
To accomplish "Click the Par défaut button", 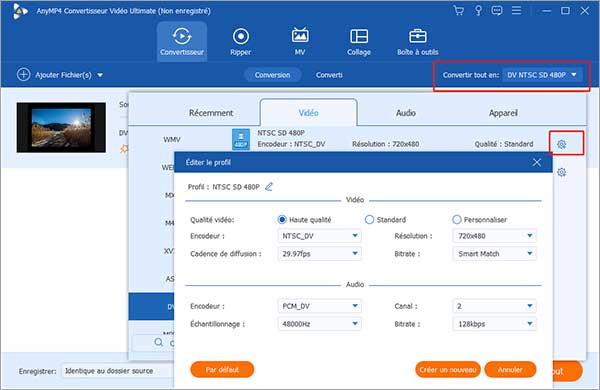I will [222, 370].
